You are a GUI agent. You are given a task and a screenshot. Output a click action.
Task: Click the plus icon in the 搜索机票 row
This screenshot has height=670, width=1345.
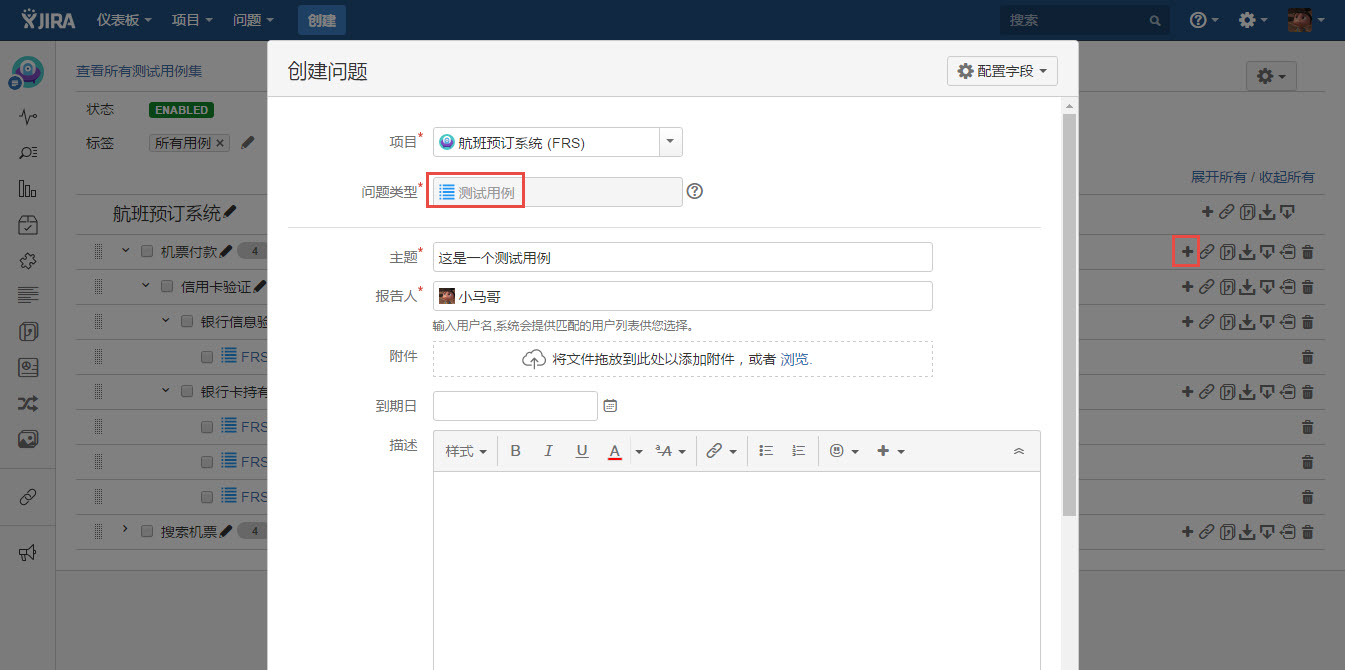(1186, 532)
